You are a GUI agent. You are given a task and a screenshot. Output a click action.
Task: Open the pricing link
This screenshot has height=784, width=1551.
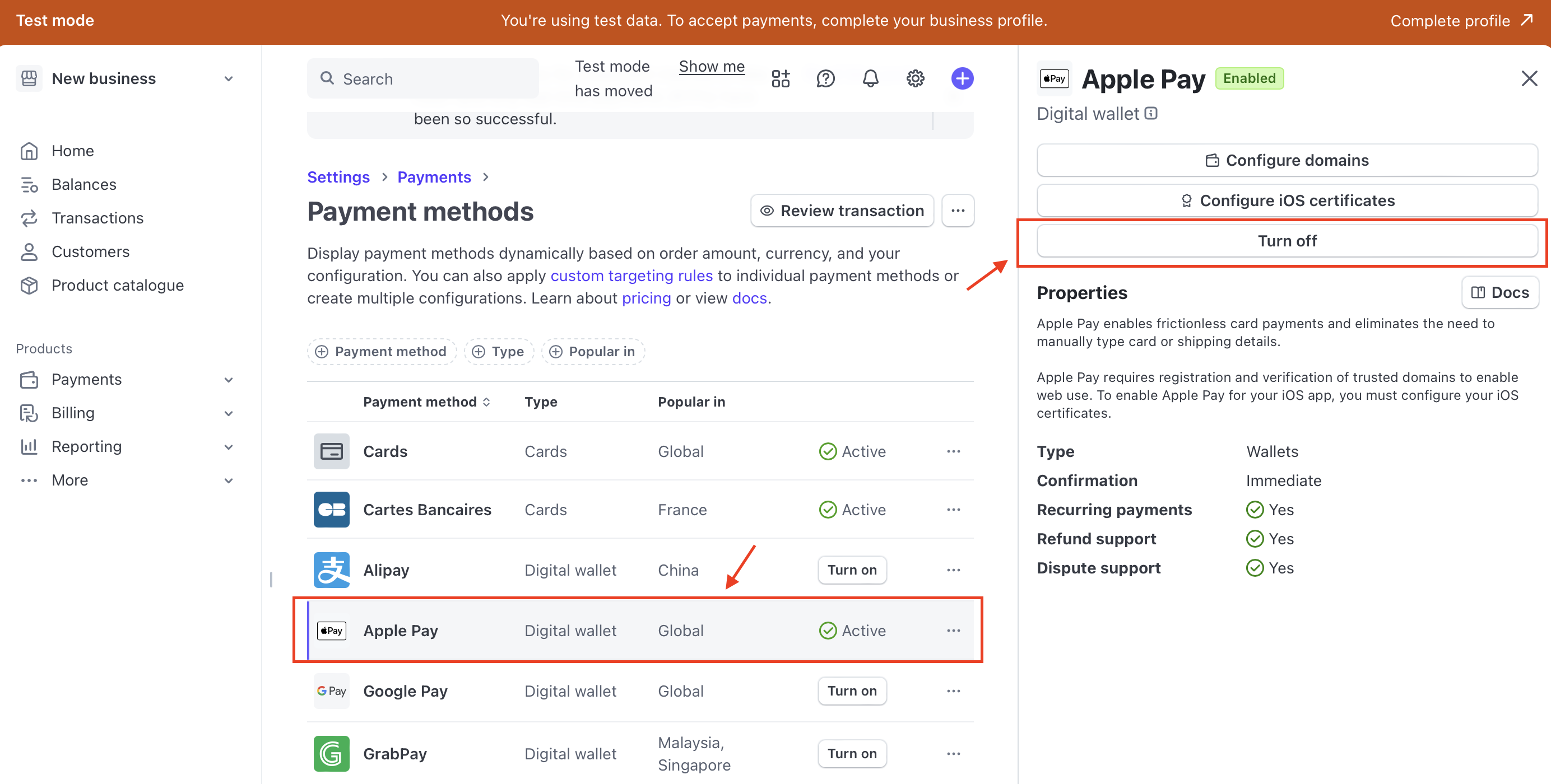pos(646,298)
